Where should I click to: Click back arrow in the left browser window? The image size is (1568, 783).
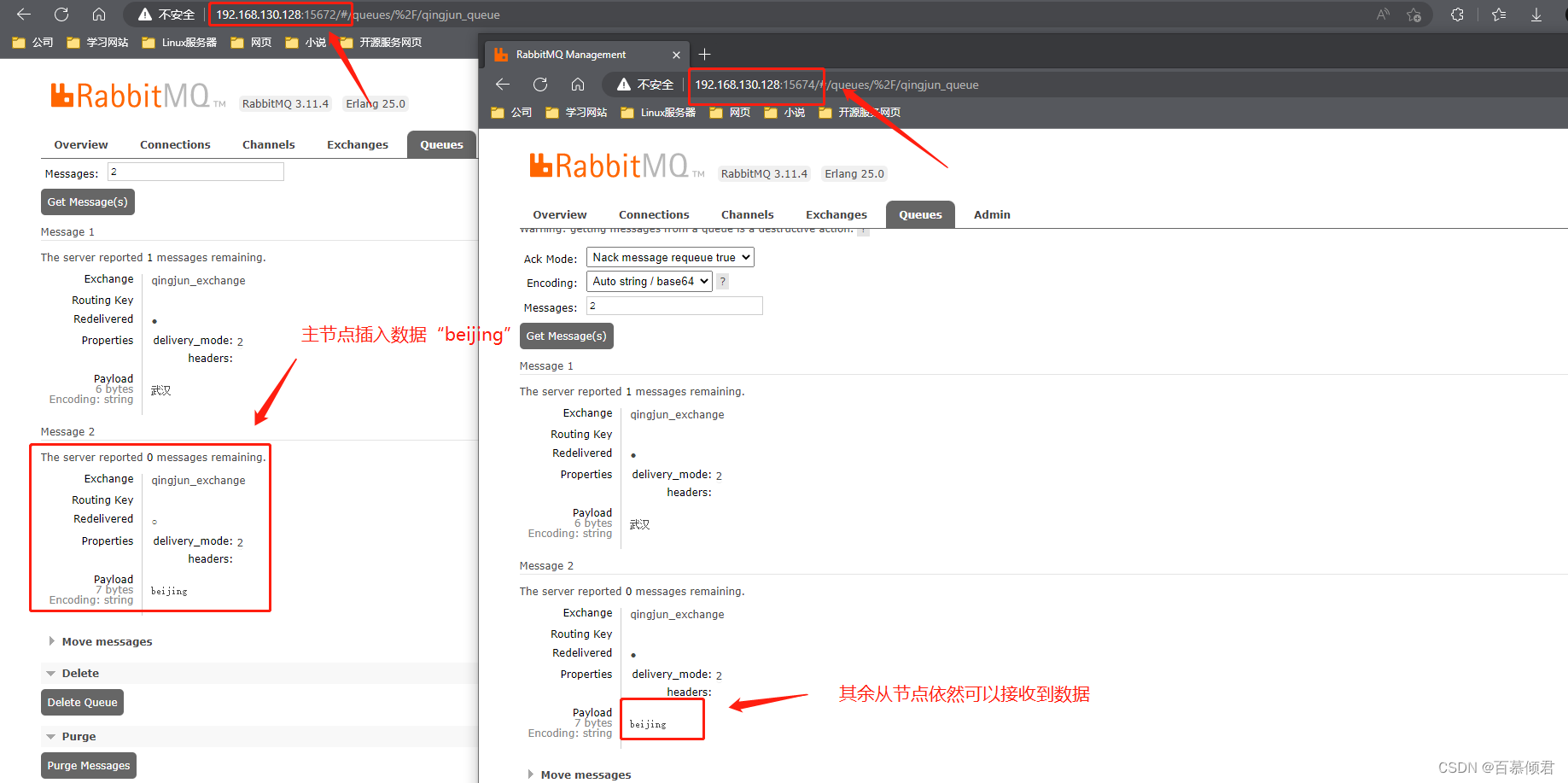[24, 15]
